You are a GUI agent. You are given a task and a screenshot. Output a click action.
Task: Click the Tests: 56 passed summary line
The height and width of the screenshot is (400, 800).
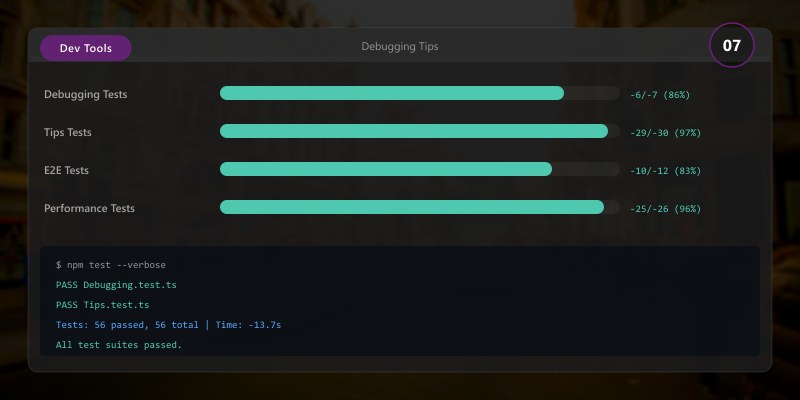[168, 325]
